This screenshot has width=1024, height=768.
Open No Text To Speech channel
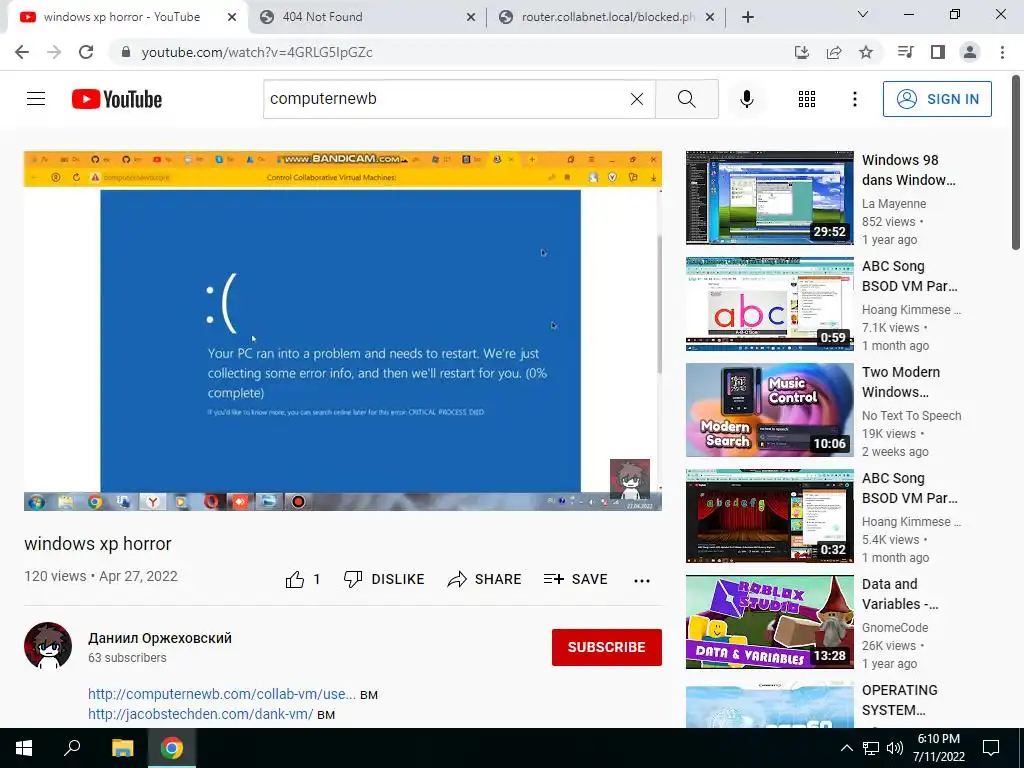click(x=912, y=416)
